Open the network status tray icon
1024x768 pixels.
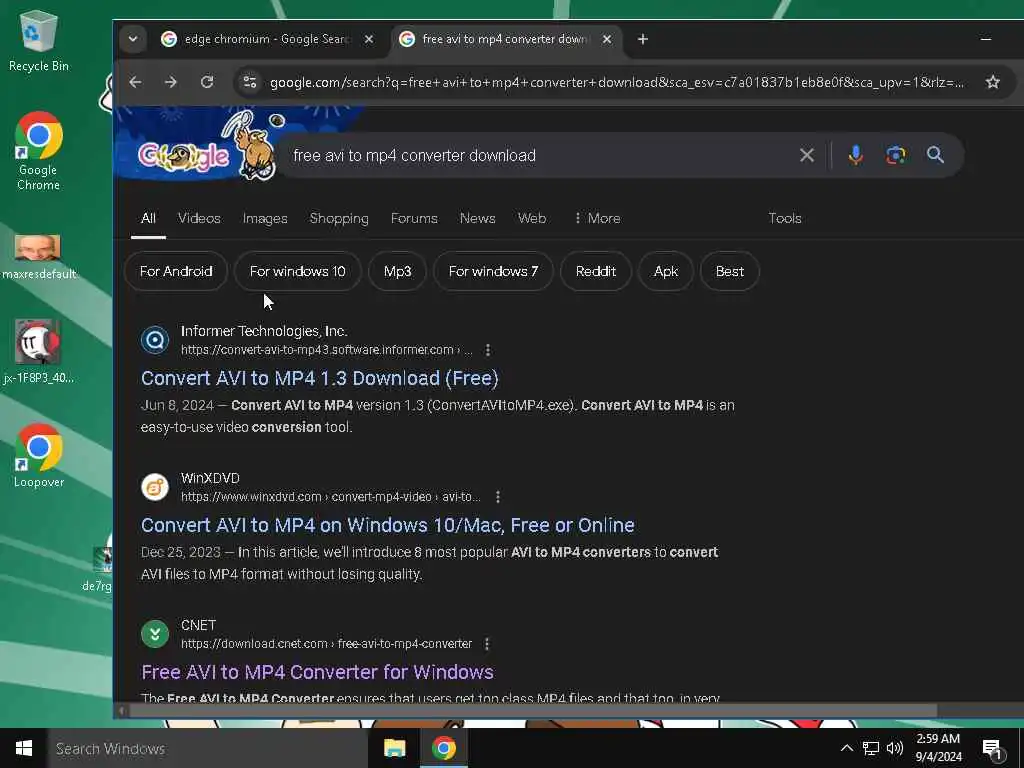(871, 748)
